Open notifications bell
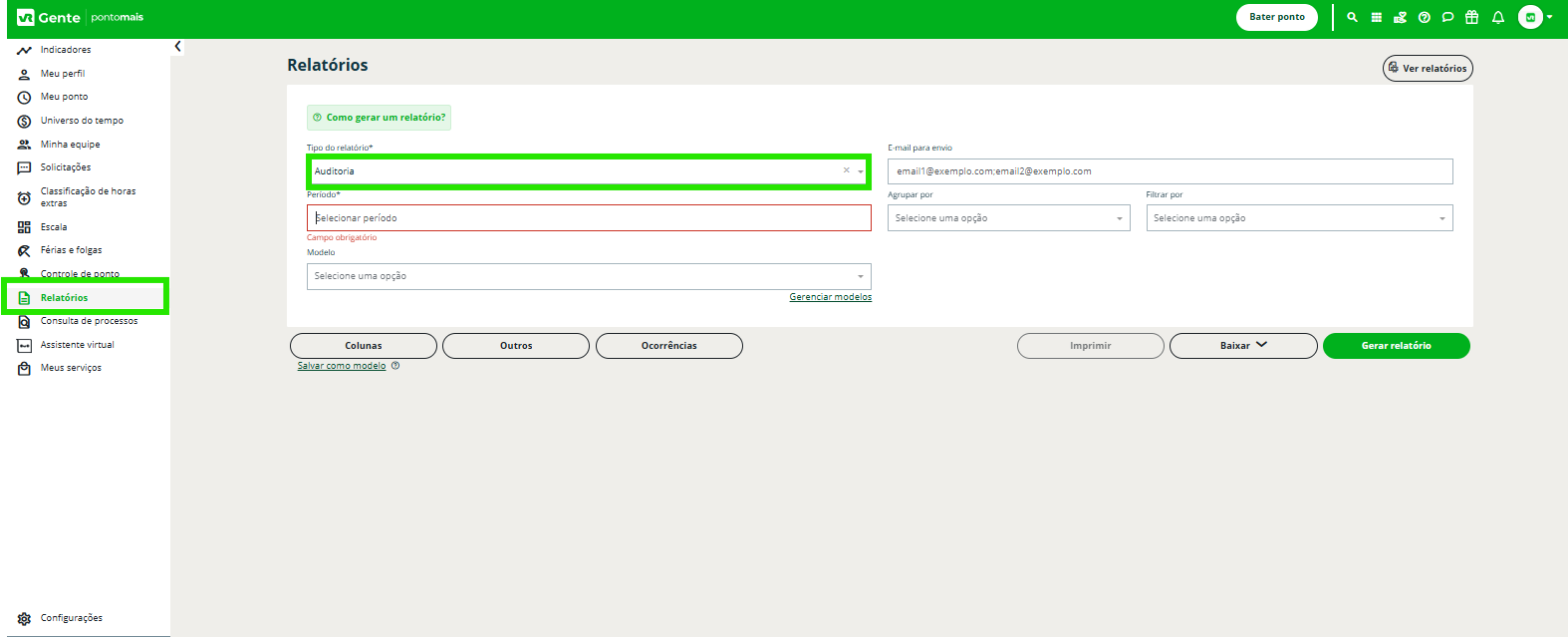 point(1497,17)
